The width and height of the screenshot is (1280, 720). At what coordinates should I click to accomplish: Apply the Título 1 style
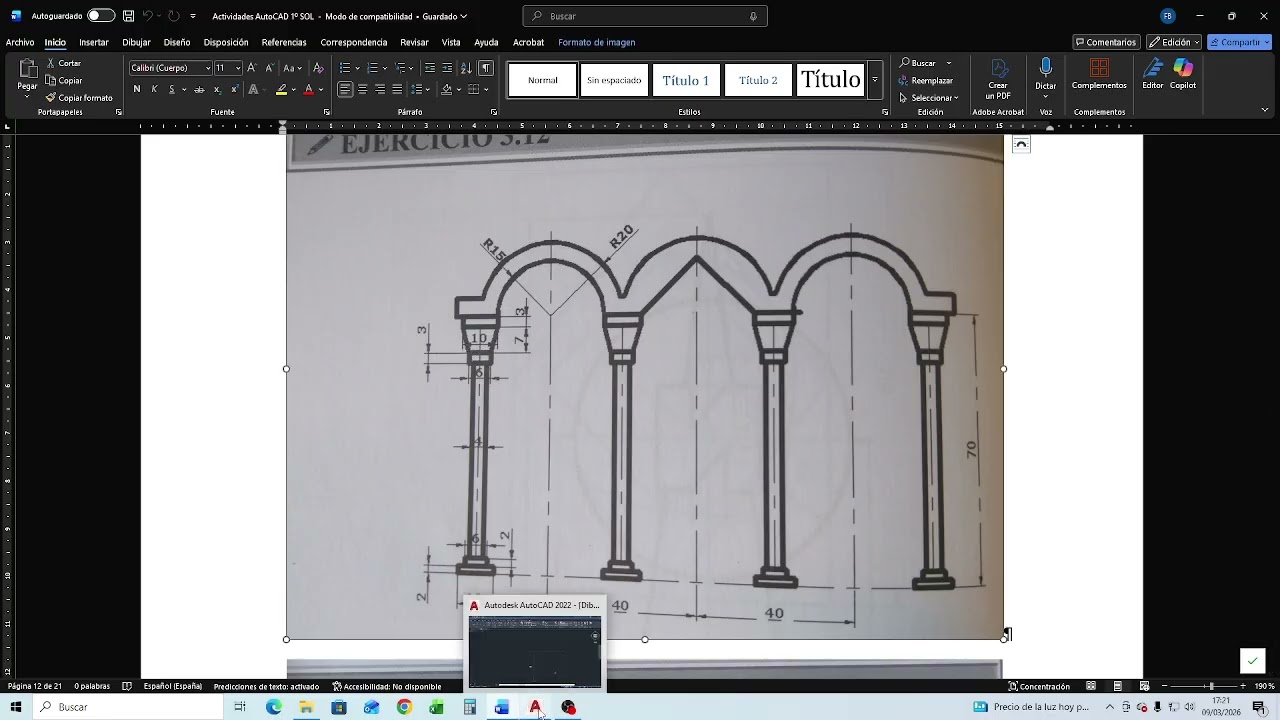(686, 80)
